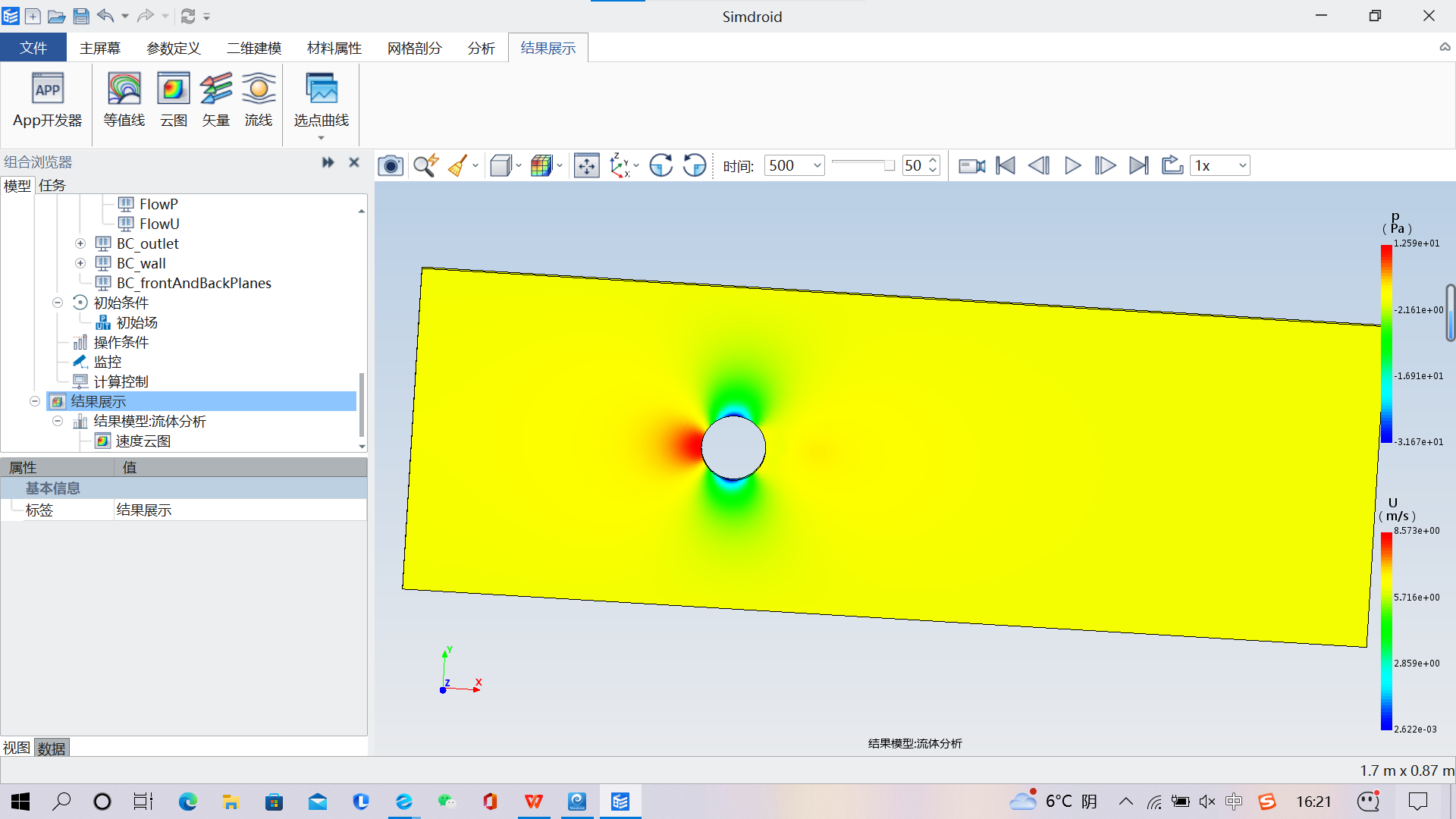Collapse the 组合浏览器 panel with double arrow
This screenshot has width=1456, height=819.
click(x=328, y=162)
